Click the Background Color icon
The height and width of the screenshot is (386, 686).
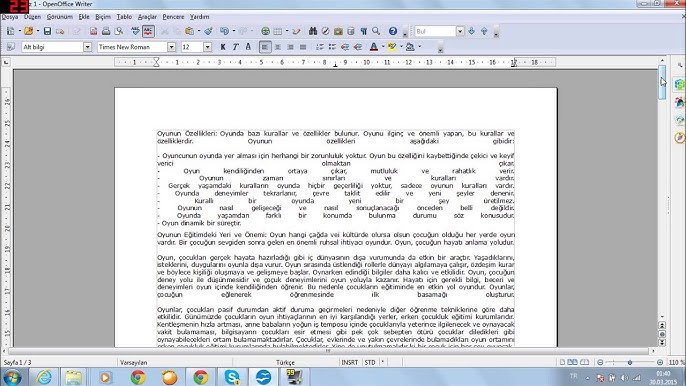410,47
